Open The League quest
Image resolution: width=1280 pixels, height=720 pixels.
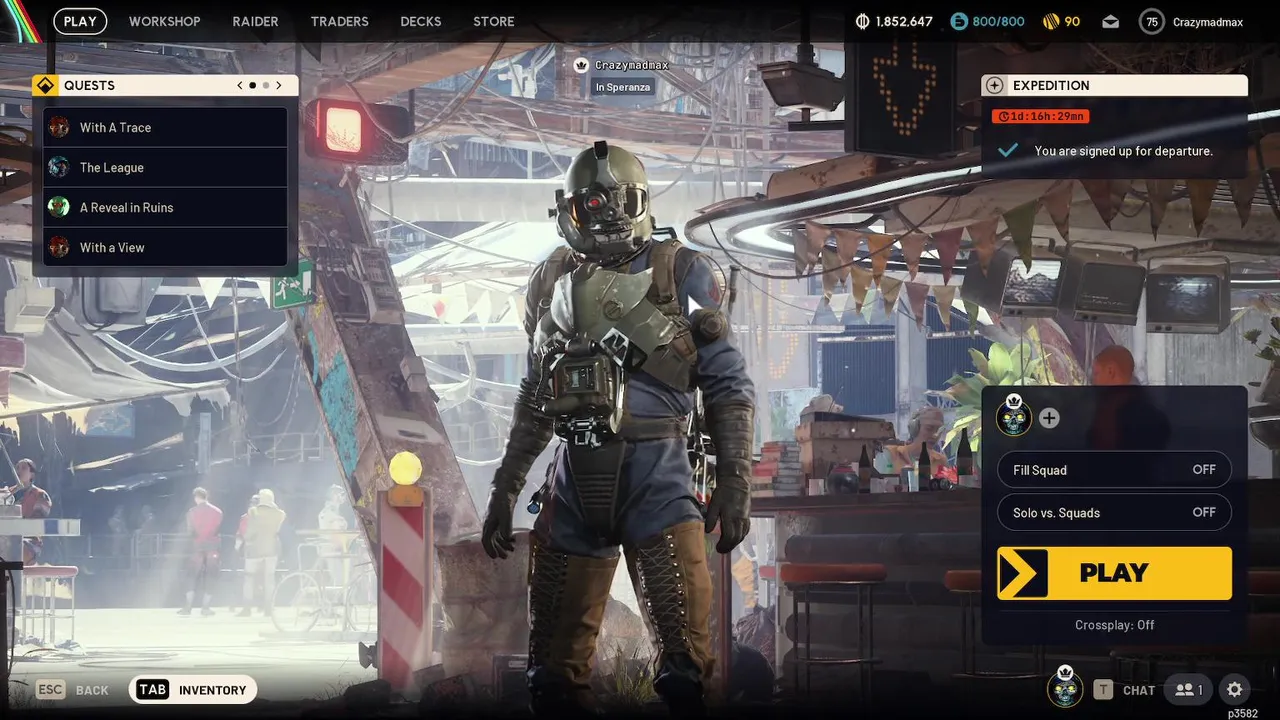(165, 167)
